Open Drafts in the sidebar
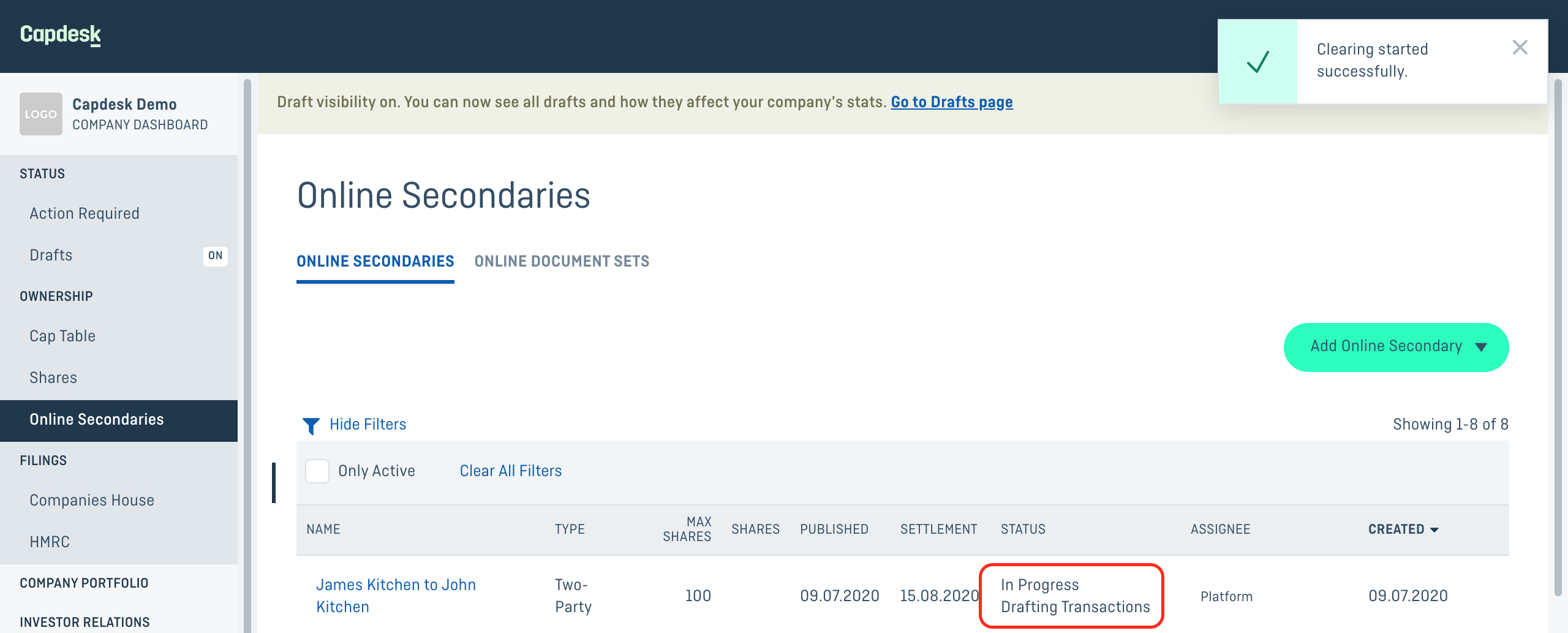The image size is (1568, 633). (51, 256)
